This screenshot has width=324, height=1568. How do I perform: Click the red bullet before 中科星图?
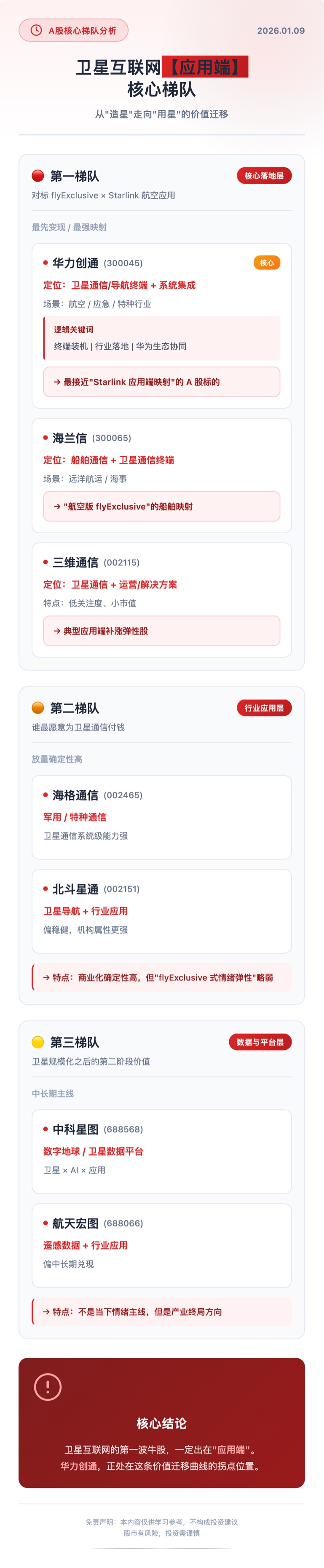46,1129
